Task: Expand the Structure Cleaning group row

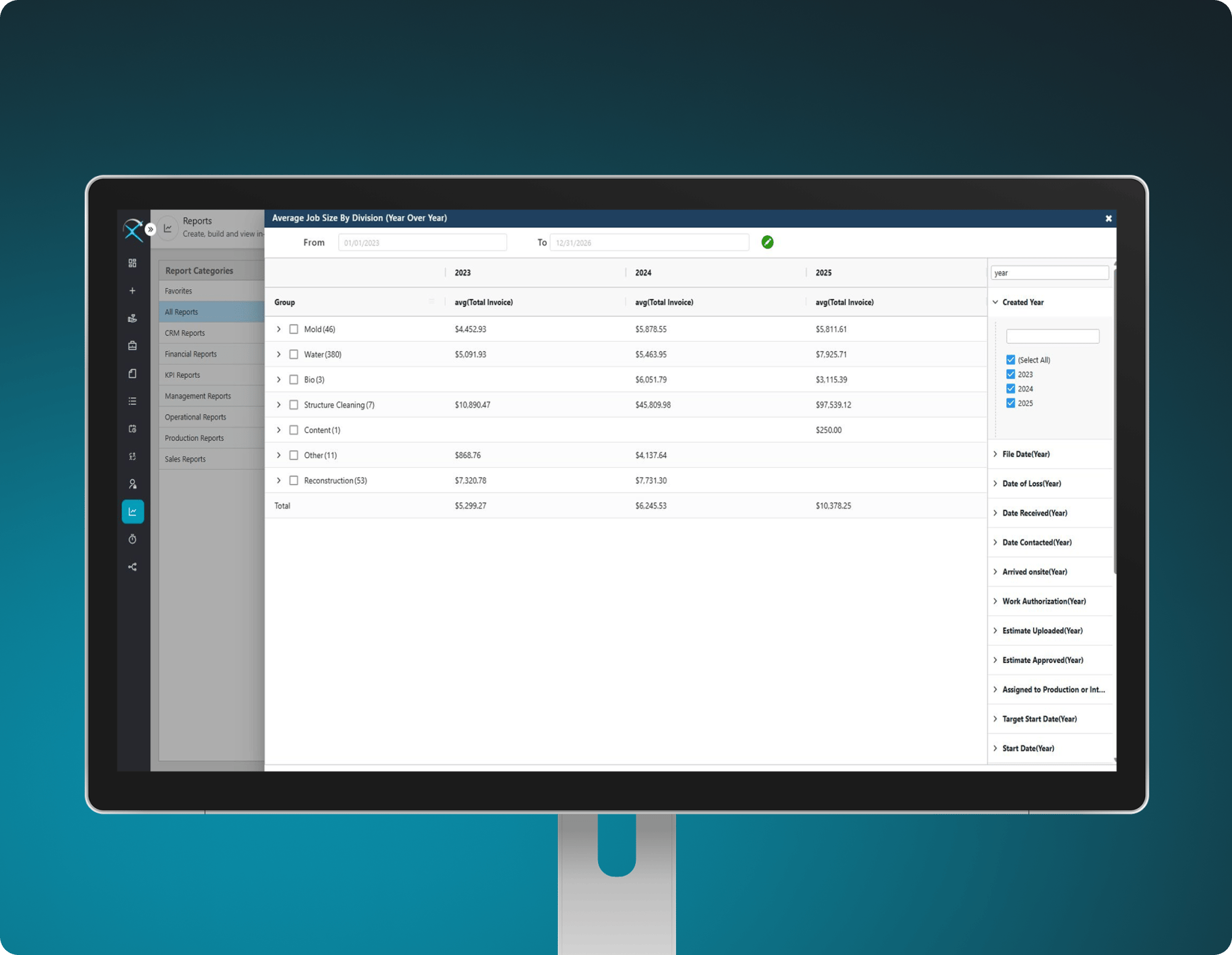Action: pos(278,405)
